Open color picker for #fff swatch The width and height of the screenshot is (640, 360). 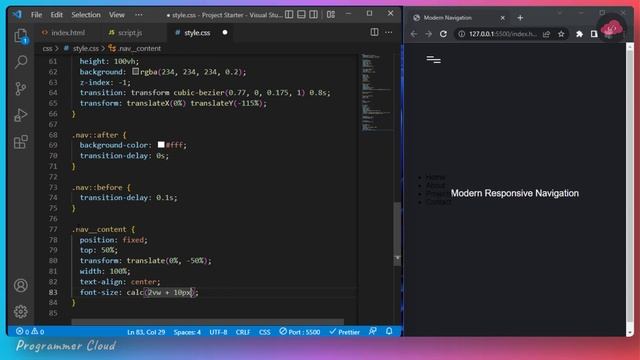point(161,144)
